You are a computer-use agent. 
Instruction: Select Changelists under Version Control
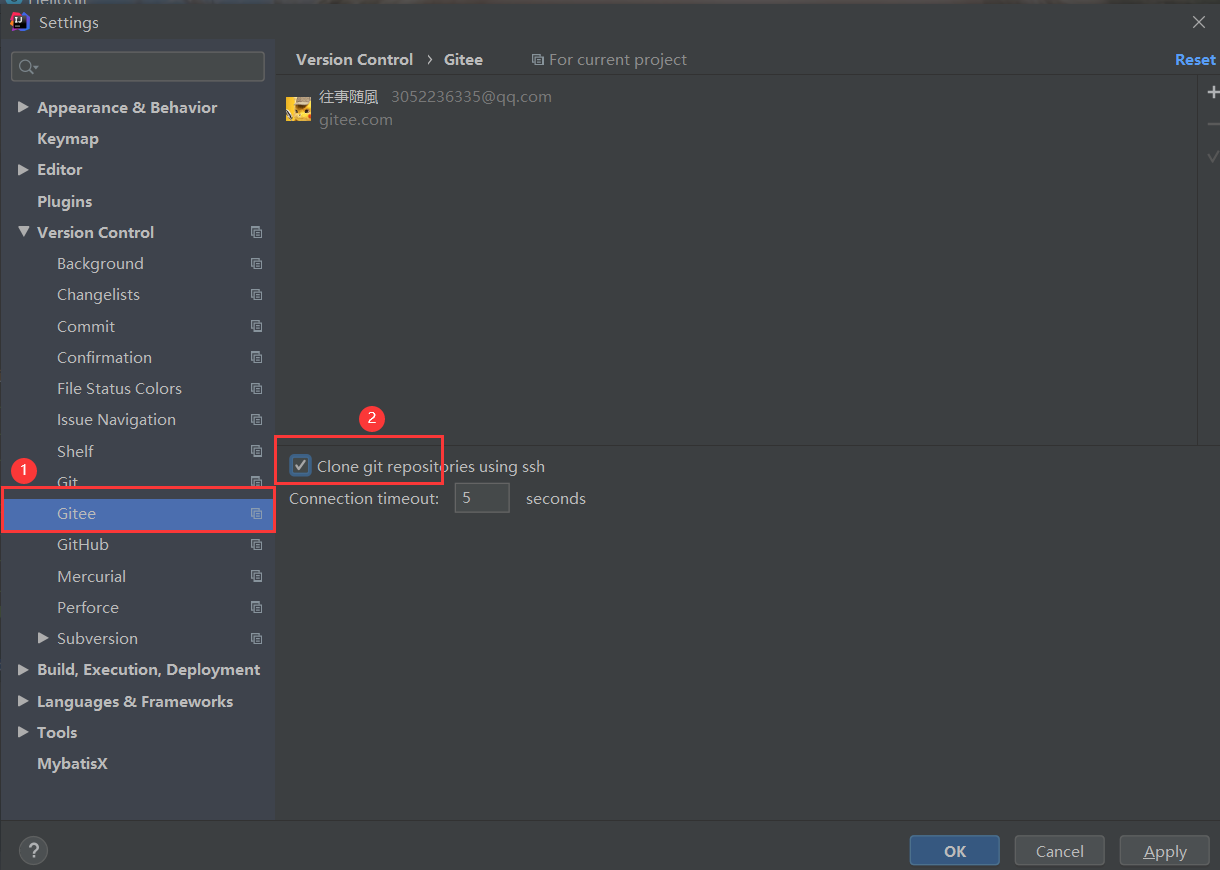click(x=98, y=295)
